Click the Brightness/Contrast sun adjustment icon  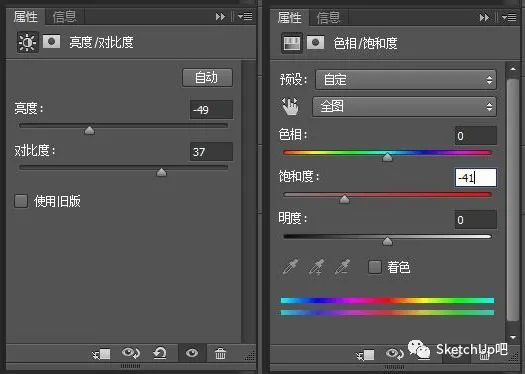[x=27, y=42]
